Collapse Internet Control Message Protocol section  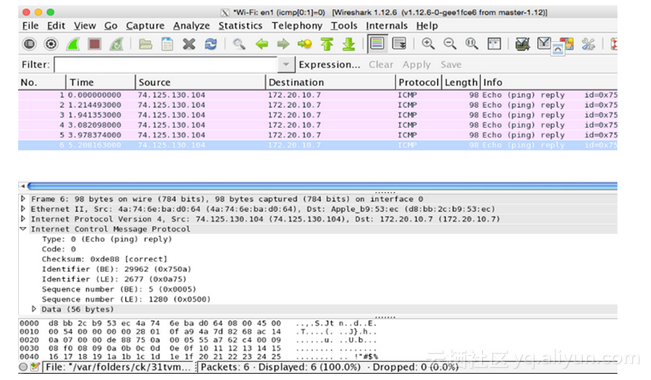23,229
